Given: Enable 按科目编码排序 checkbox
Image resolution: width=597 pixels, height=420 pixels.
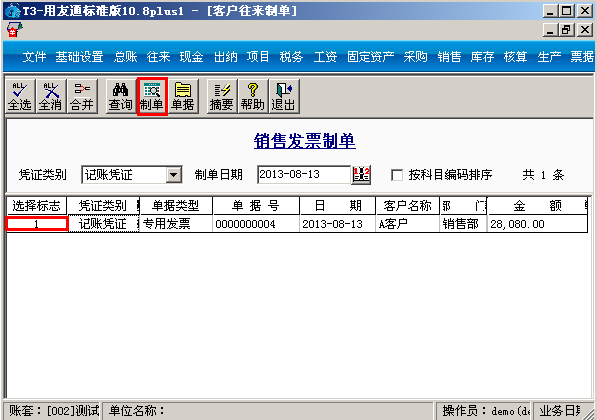Looking at the screenshot, I should click(397, 175).
